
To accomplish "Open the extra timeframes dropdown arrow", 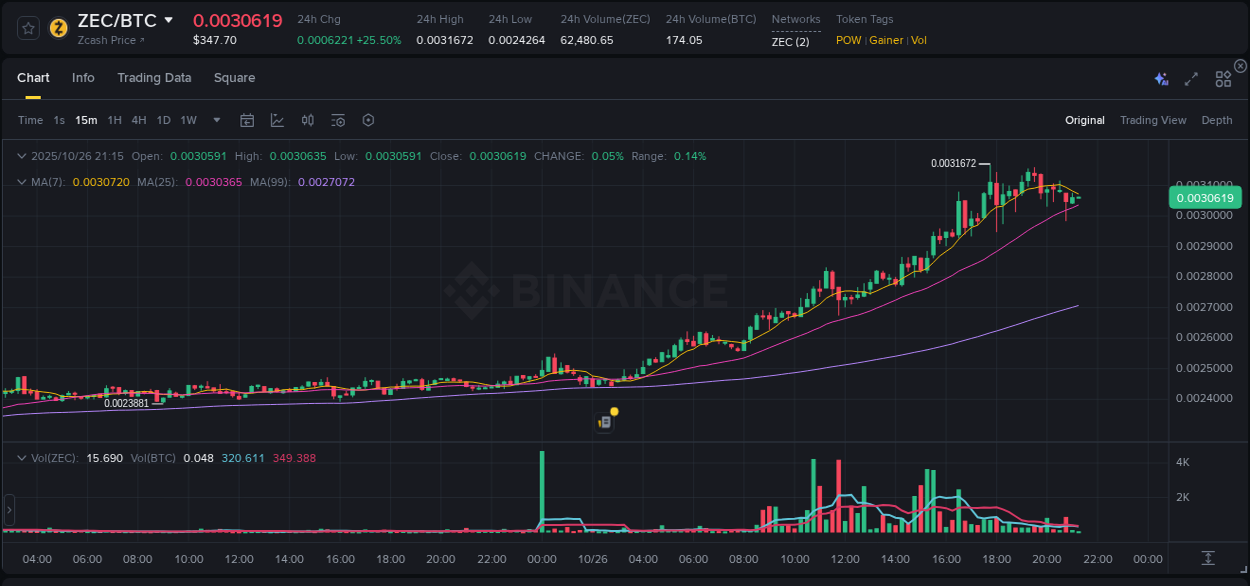I will coord(215,119).
